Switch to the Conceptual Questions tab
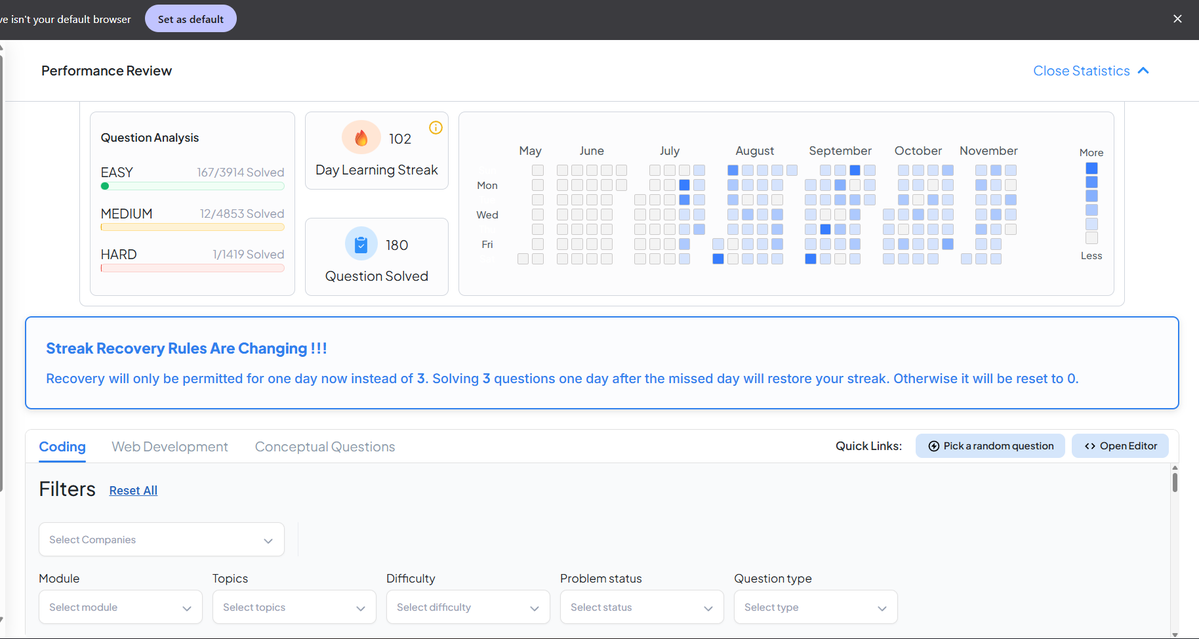 [x=324, y=446]
